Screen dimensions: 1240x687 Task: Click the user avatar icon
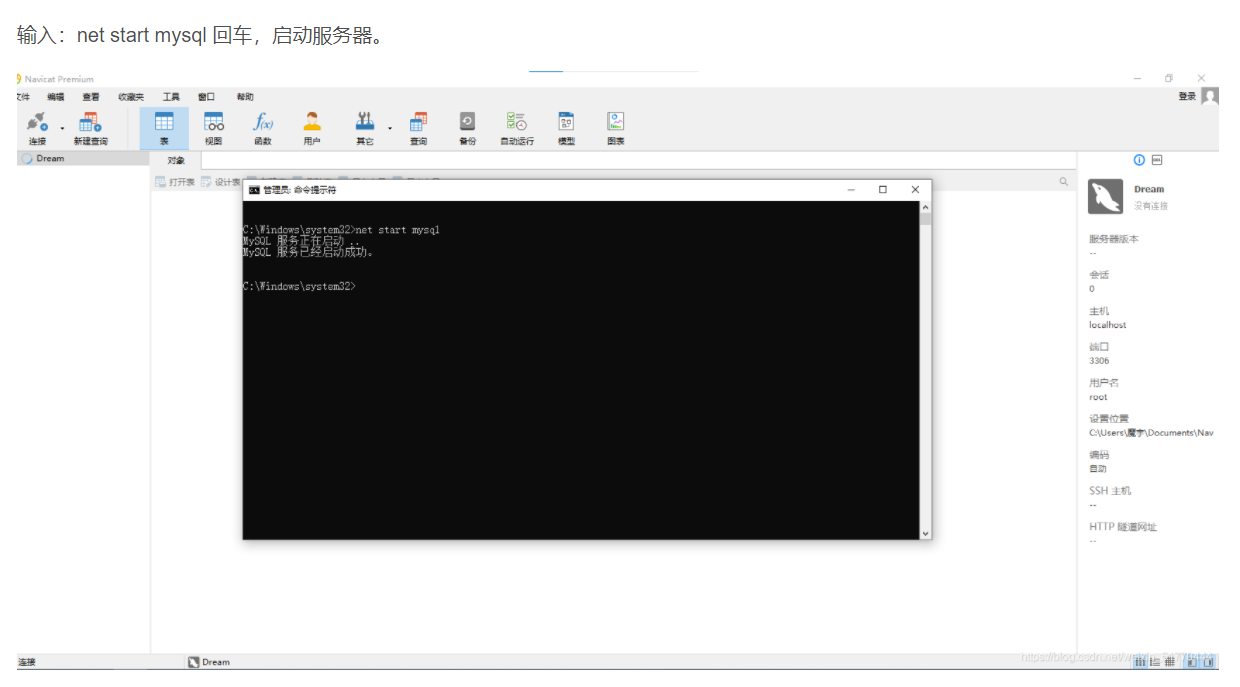1210,96
